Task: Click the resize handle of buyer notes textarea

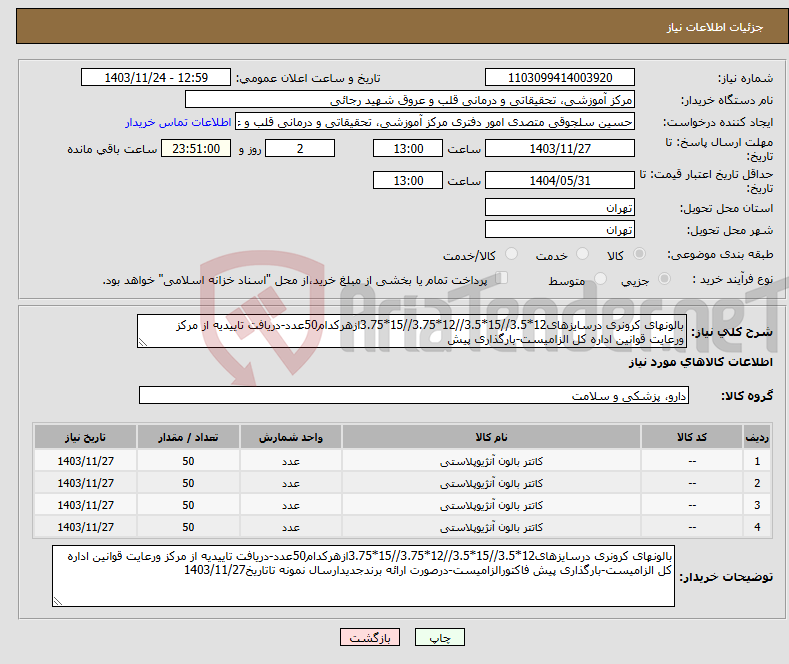Action: [x=58, y=601]
